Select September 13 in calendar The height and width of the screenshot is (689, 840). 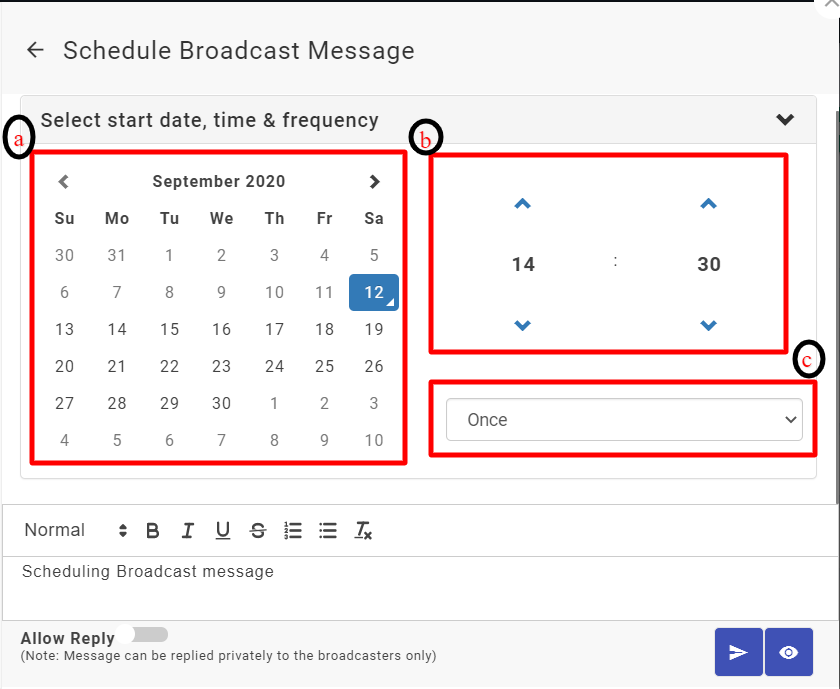pos(64,329)
